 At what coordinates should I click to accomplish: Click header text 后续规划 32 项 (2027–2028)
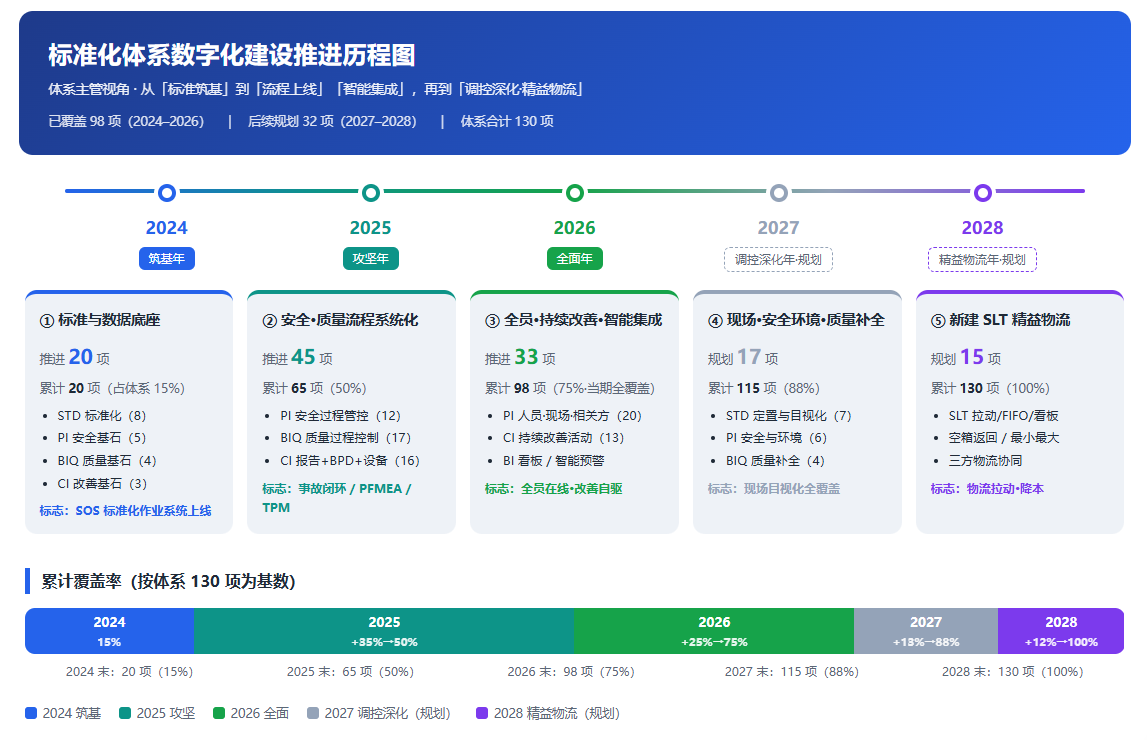(x=332, y=121)
